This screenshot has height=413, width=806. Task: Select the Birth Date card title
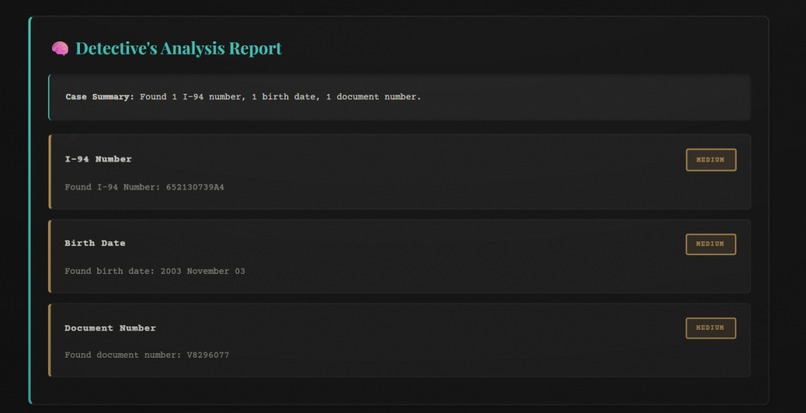coord(95,243)
